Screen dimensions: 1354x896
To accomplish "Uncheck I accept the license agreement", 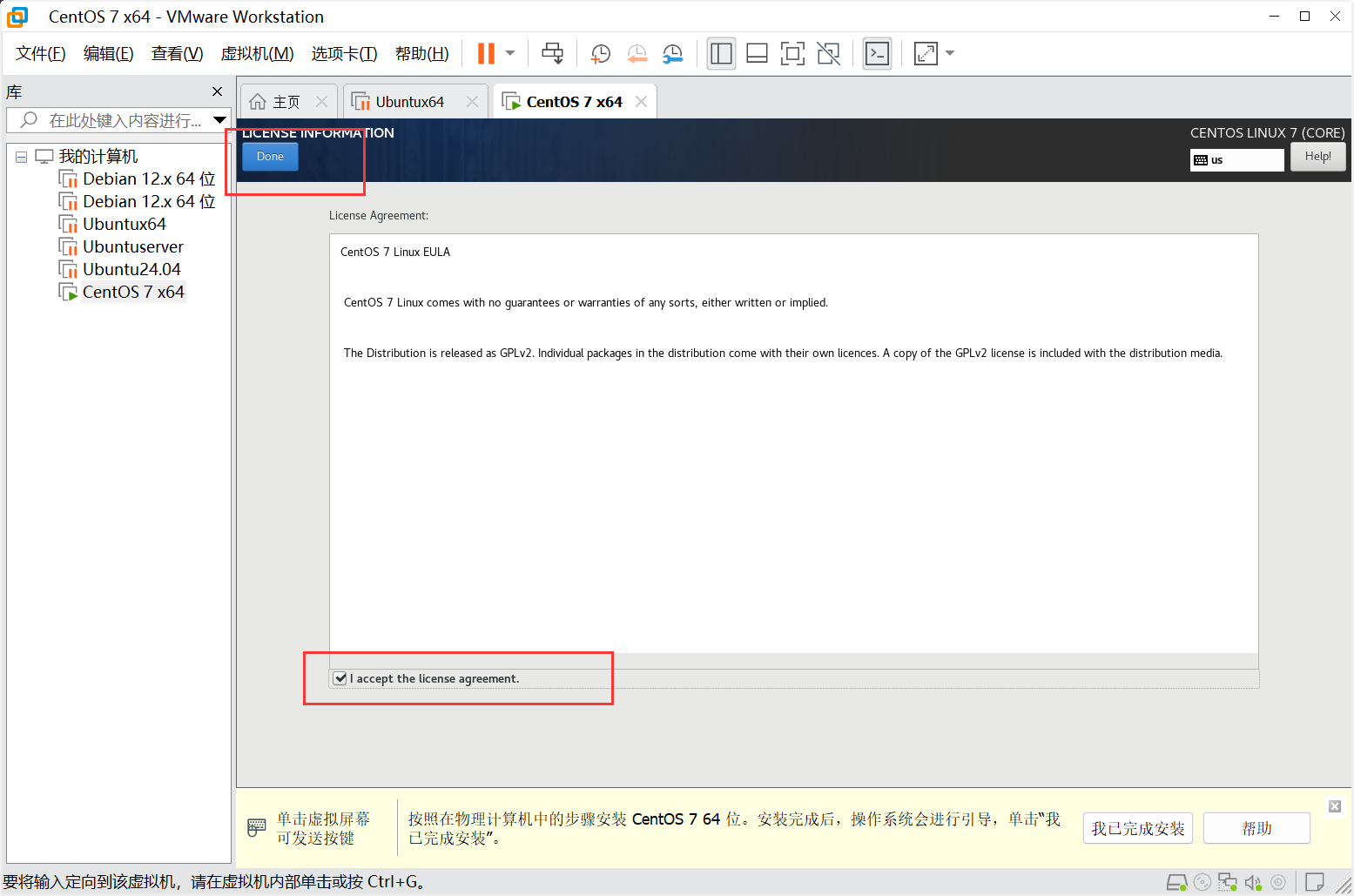I will point(340,678).
